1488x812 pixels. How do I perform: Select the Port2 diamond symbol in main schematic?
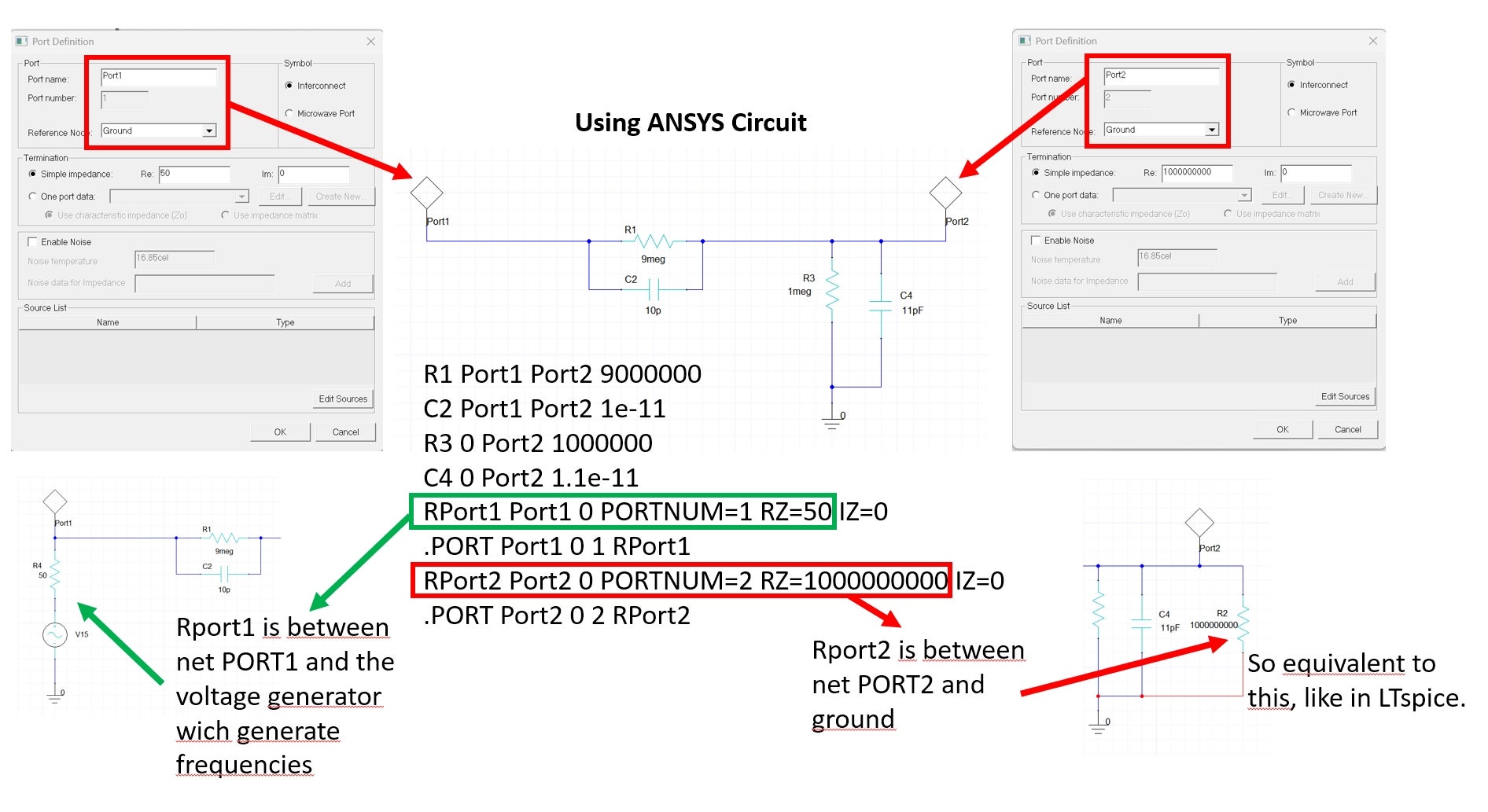[945, 193]
